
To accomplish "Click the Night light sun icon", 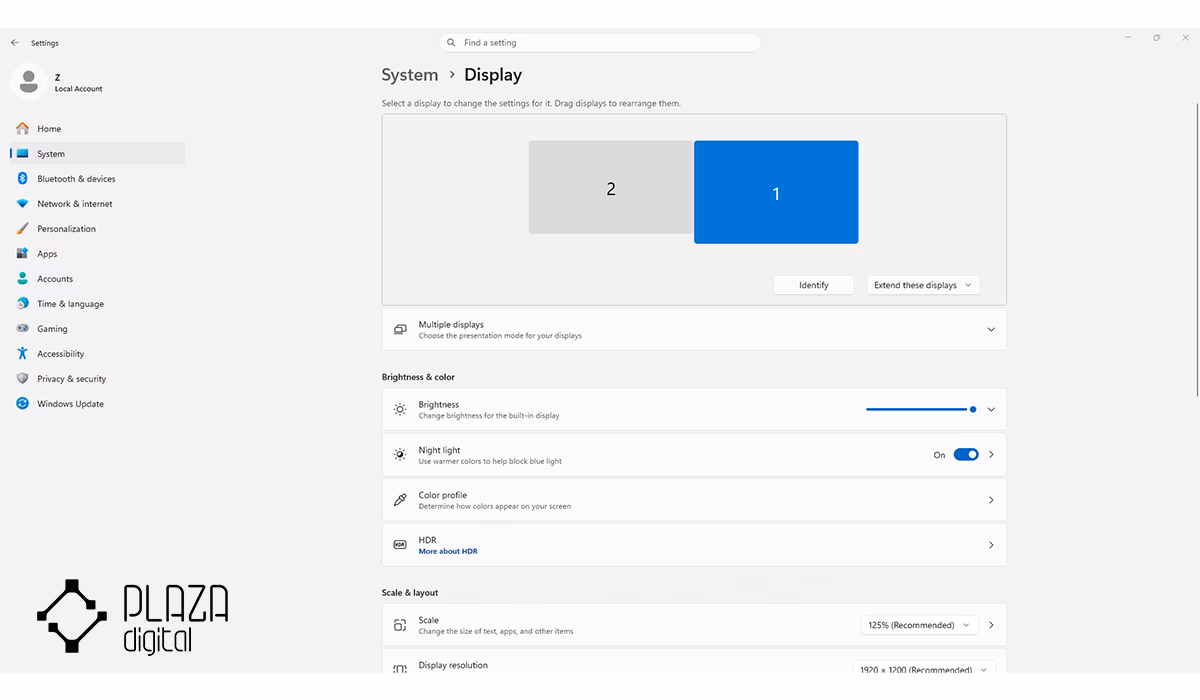I will pos(400,455).
